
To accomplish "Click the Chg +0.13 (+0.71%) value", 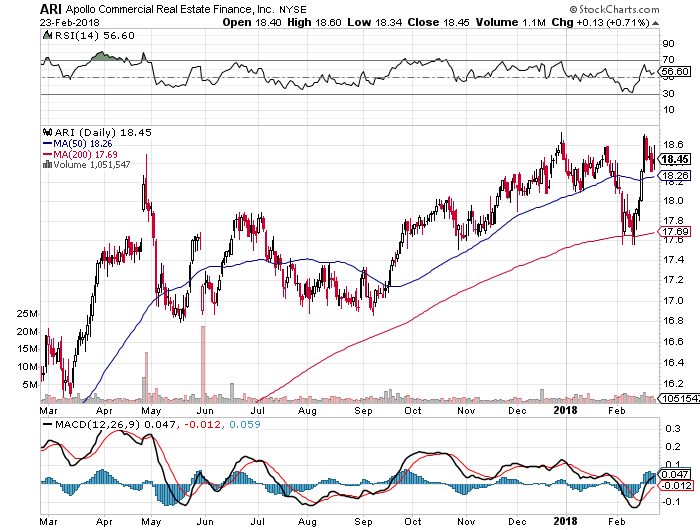I will (x=600, y=22).
